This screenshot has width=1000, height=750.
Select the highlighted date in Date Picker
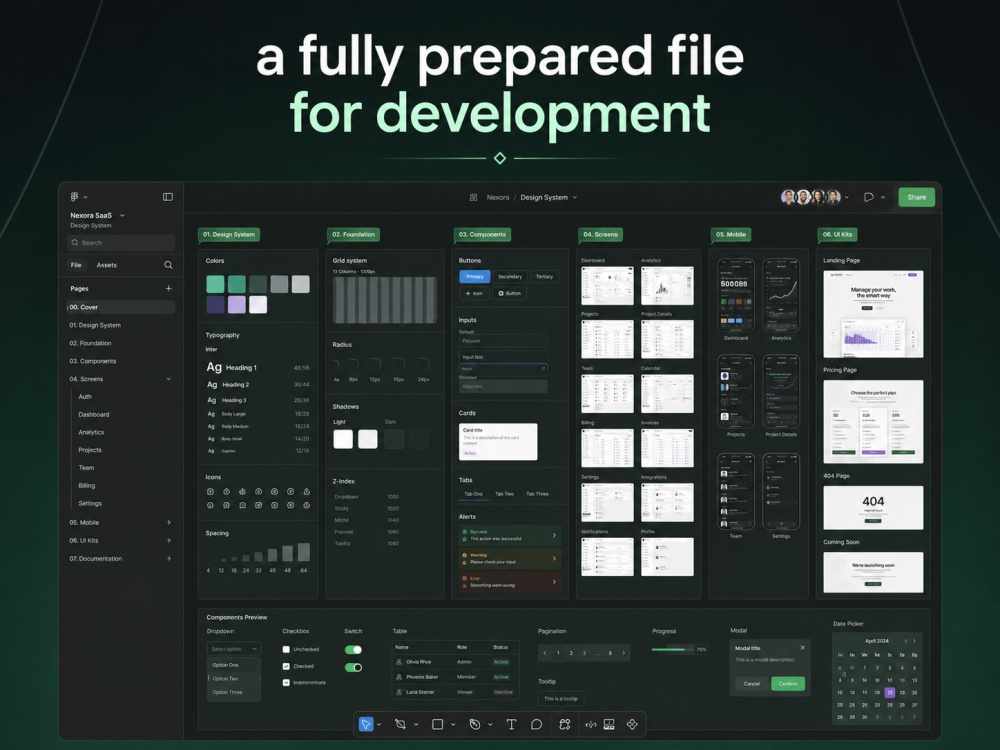click(x=890, y=692)
